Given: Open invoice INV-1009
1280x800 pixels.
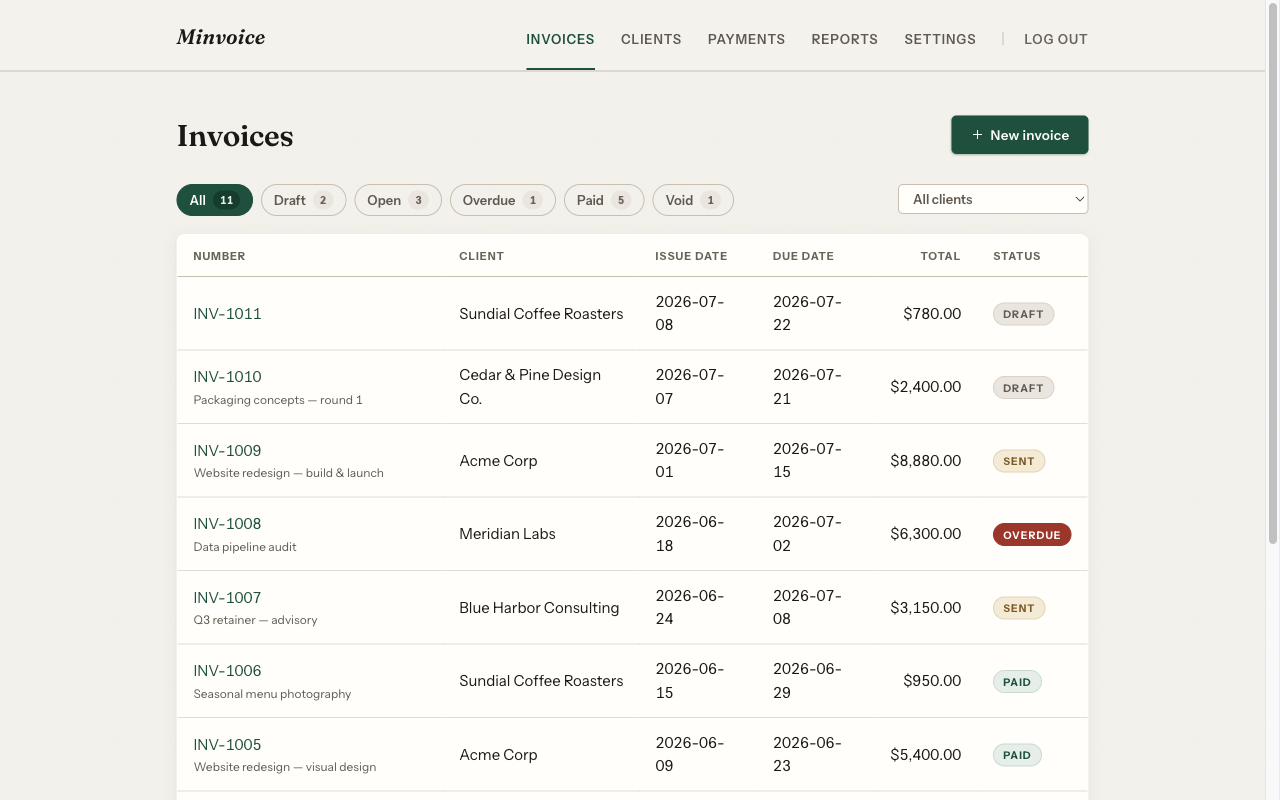Looking at the screenshot, I should coord(227,450).
